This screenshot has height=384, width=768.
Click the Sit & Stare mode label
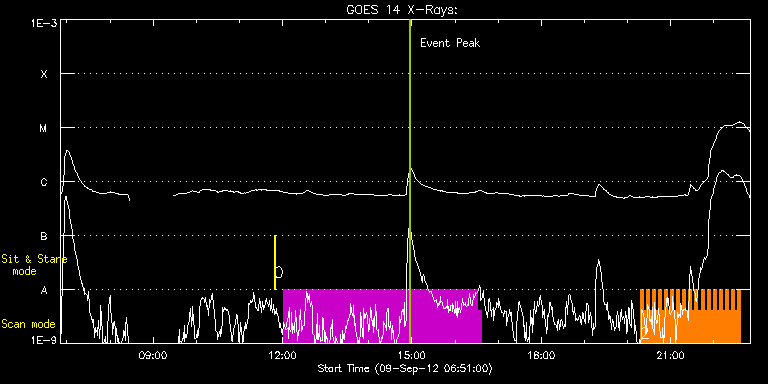pyautogui.click(x=34, y=264)
